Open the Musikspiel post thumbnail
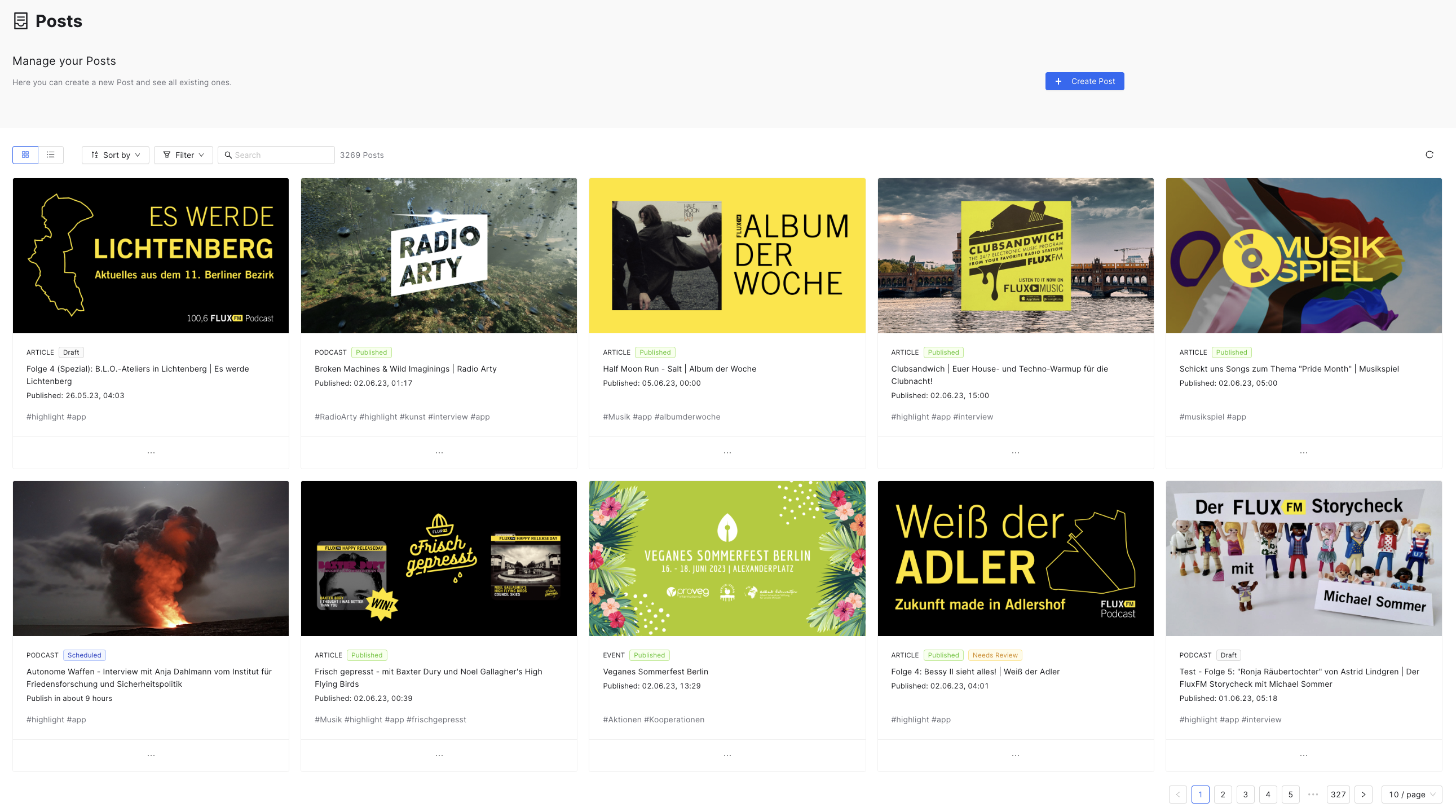This screenshot has height=812, width=1456. (1303, 255)
